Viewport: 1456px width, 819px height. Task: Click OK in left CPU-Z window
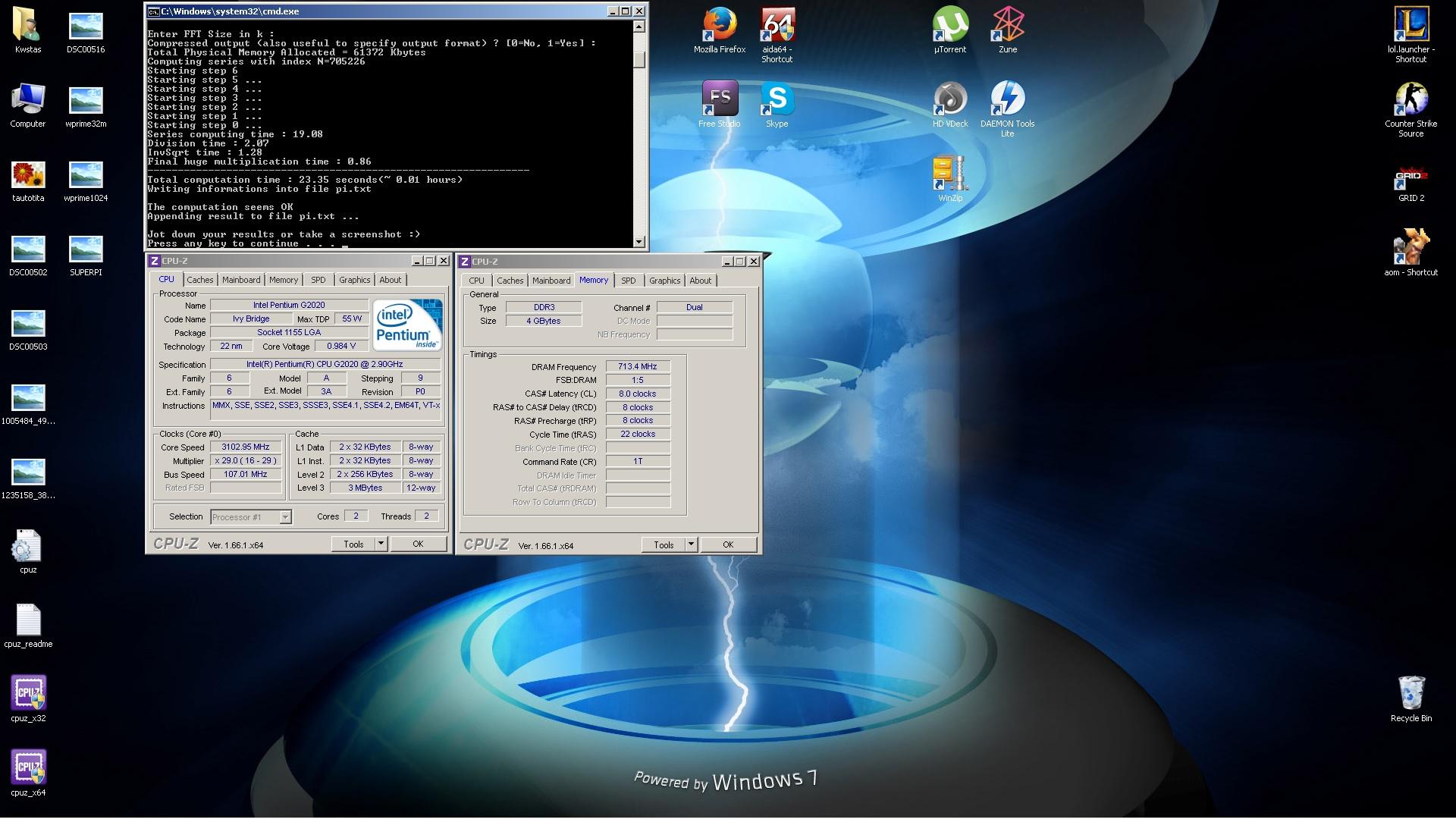pos(418,544)
